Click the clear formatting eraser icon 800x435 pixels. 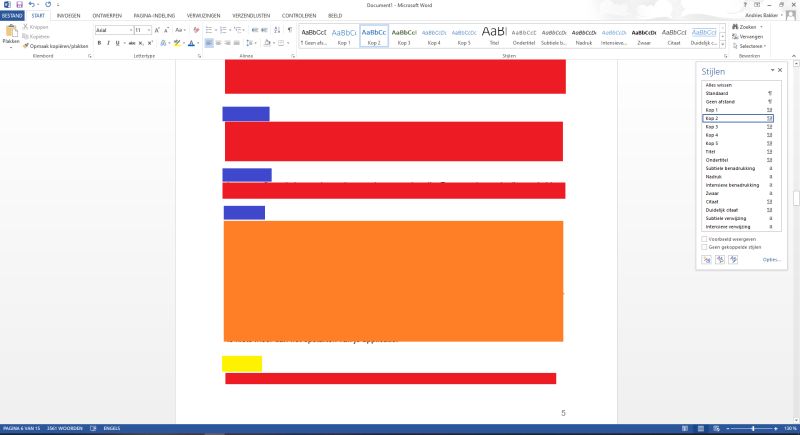point(196,30)
